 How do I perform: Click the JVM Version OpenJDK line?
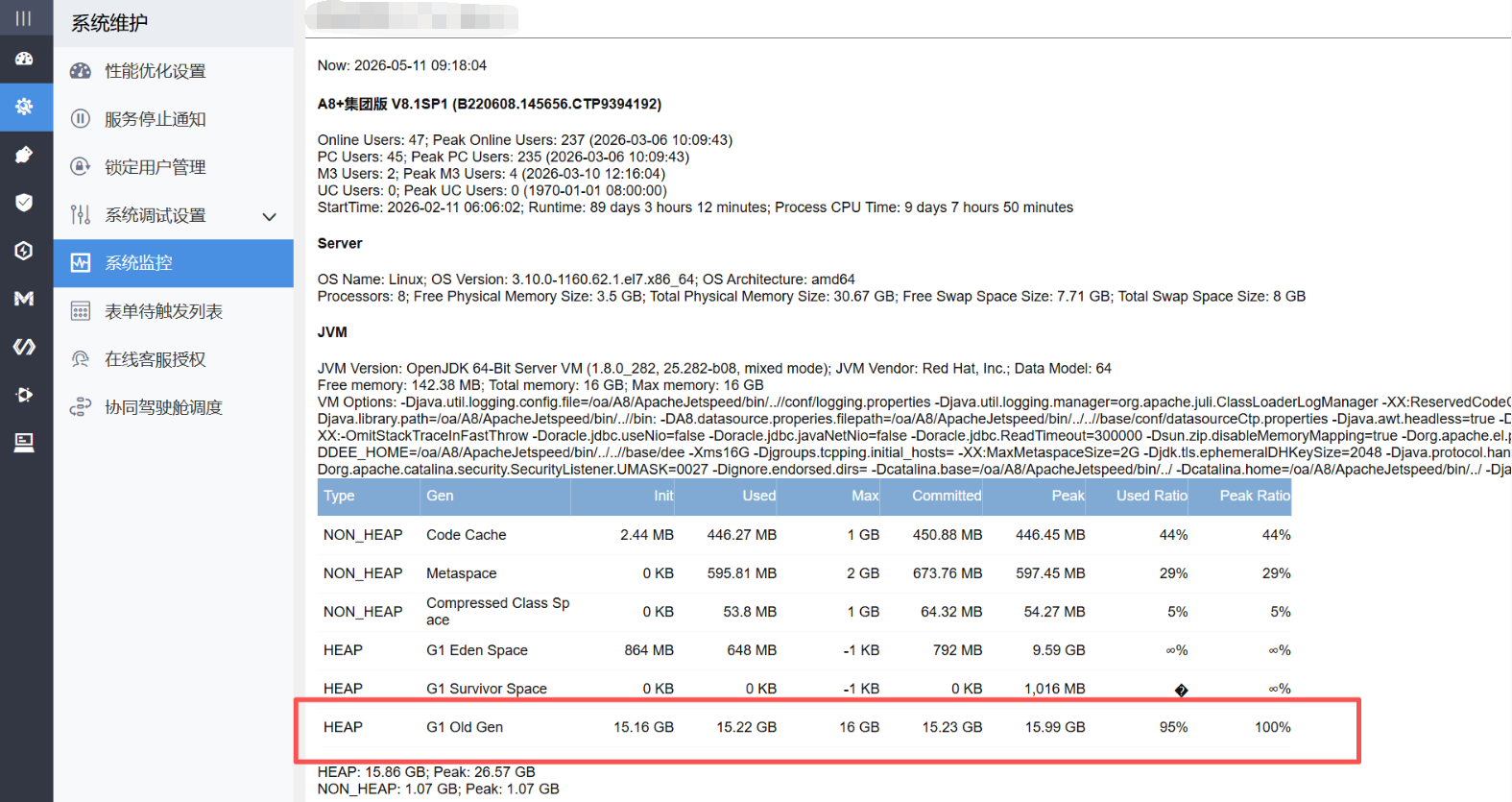pyautogui.click(x=714, y=369)
